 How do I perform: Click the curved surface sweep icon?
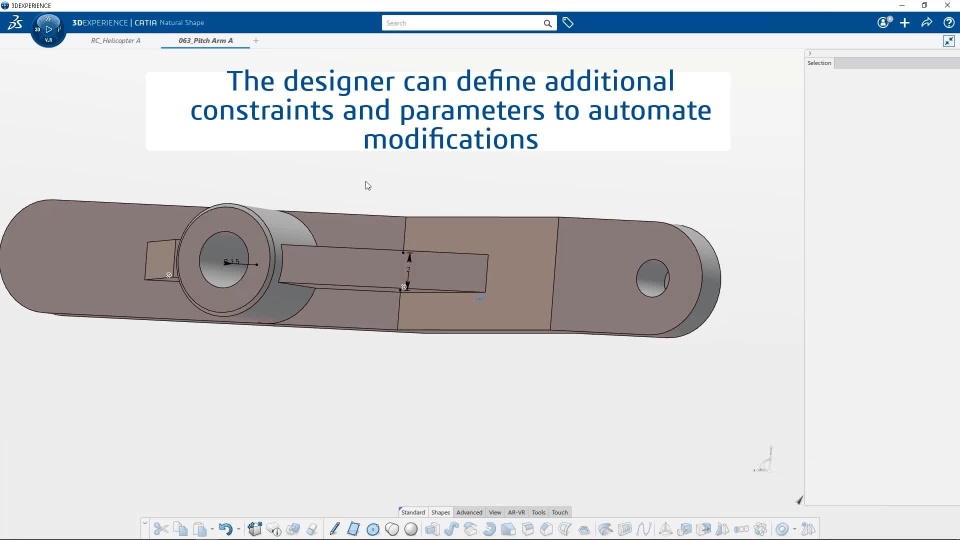606,529
